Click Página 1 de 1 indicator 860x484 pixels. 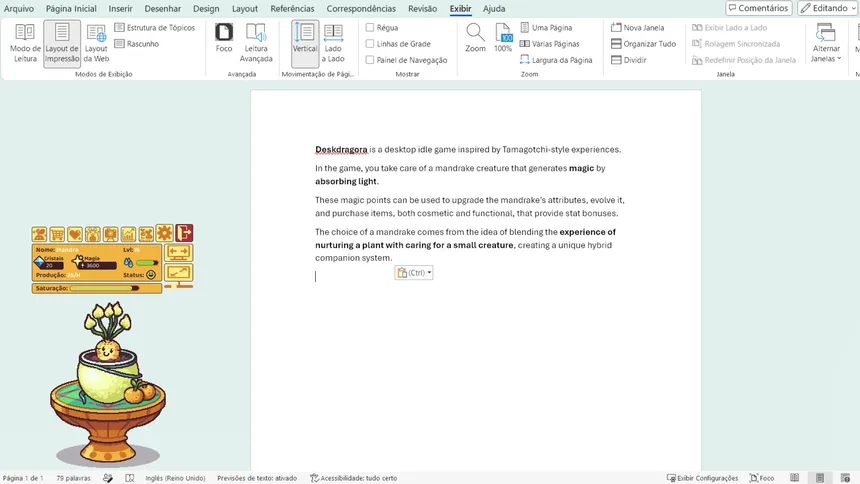click(23, 478)
